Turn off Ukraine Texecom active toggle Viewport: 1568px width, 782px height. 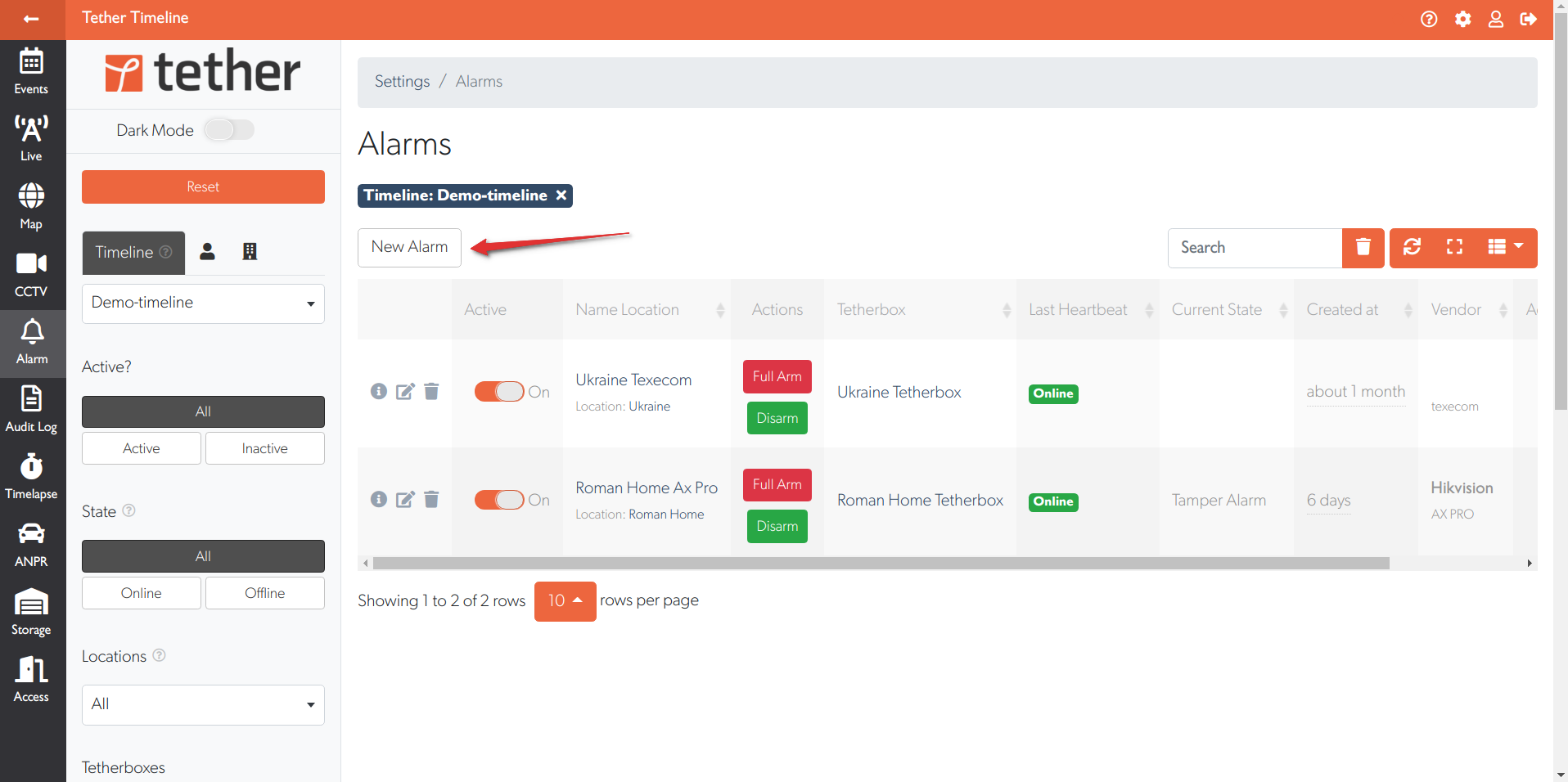(x=499, y=392)
